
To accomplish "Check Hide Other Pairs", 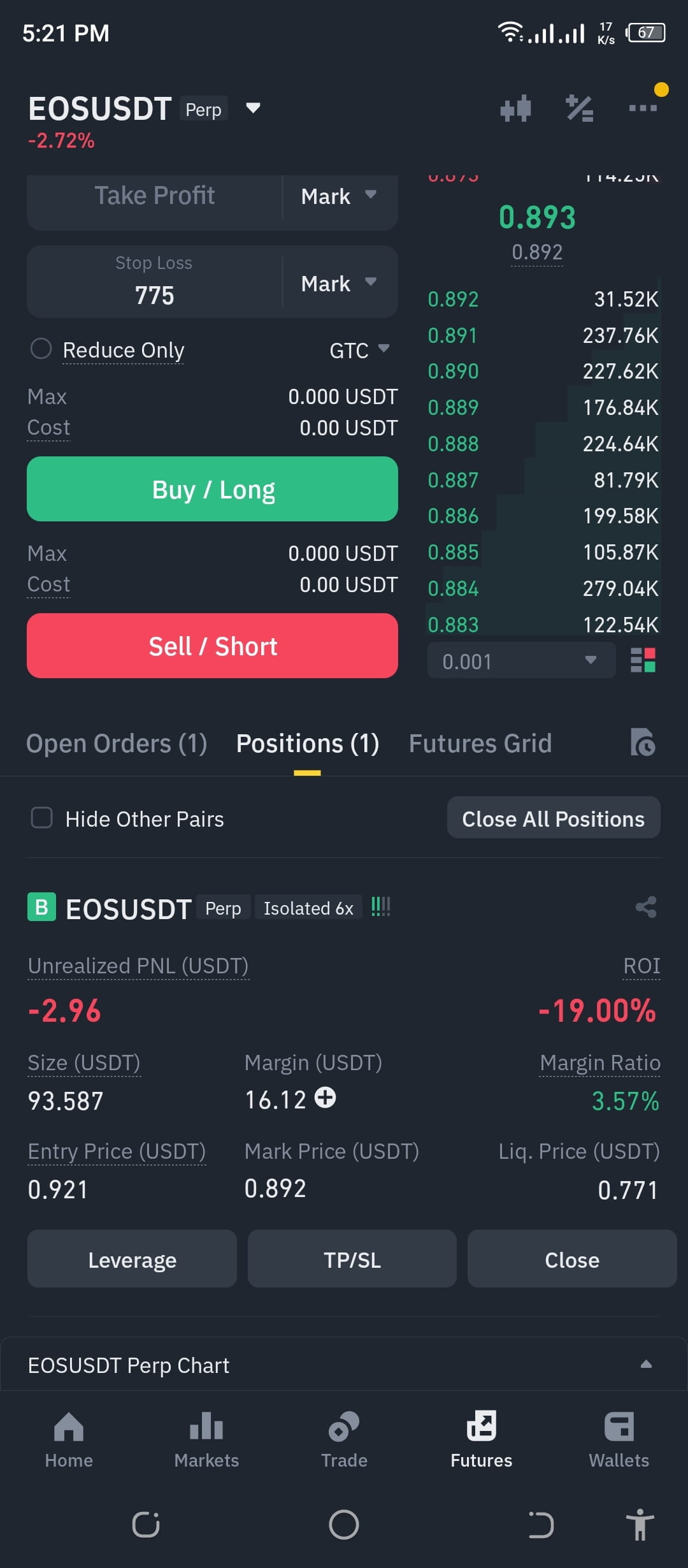I will click(42, 817).
